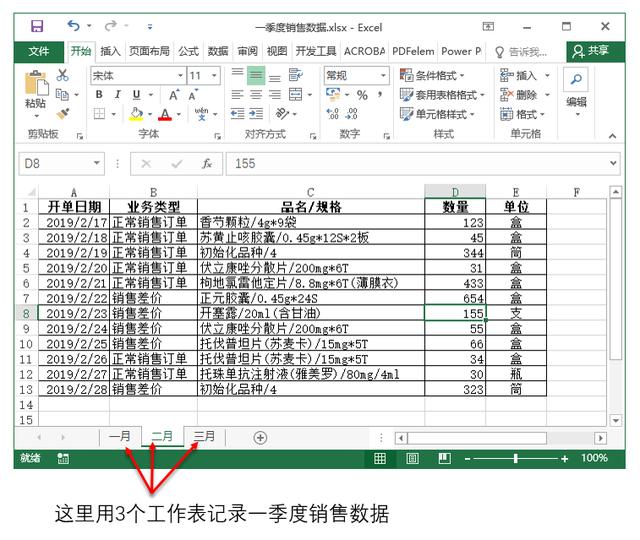Expand the formula bar

click(x=613, y=163)
